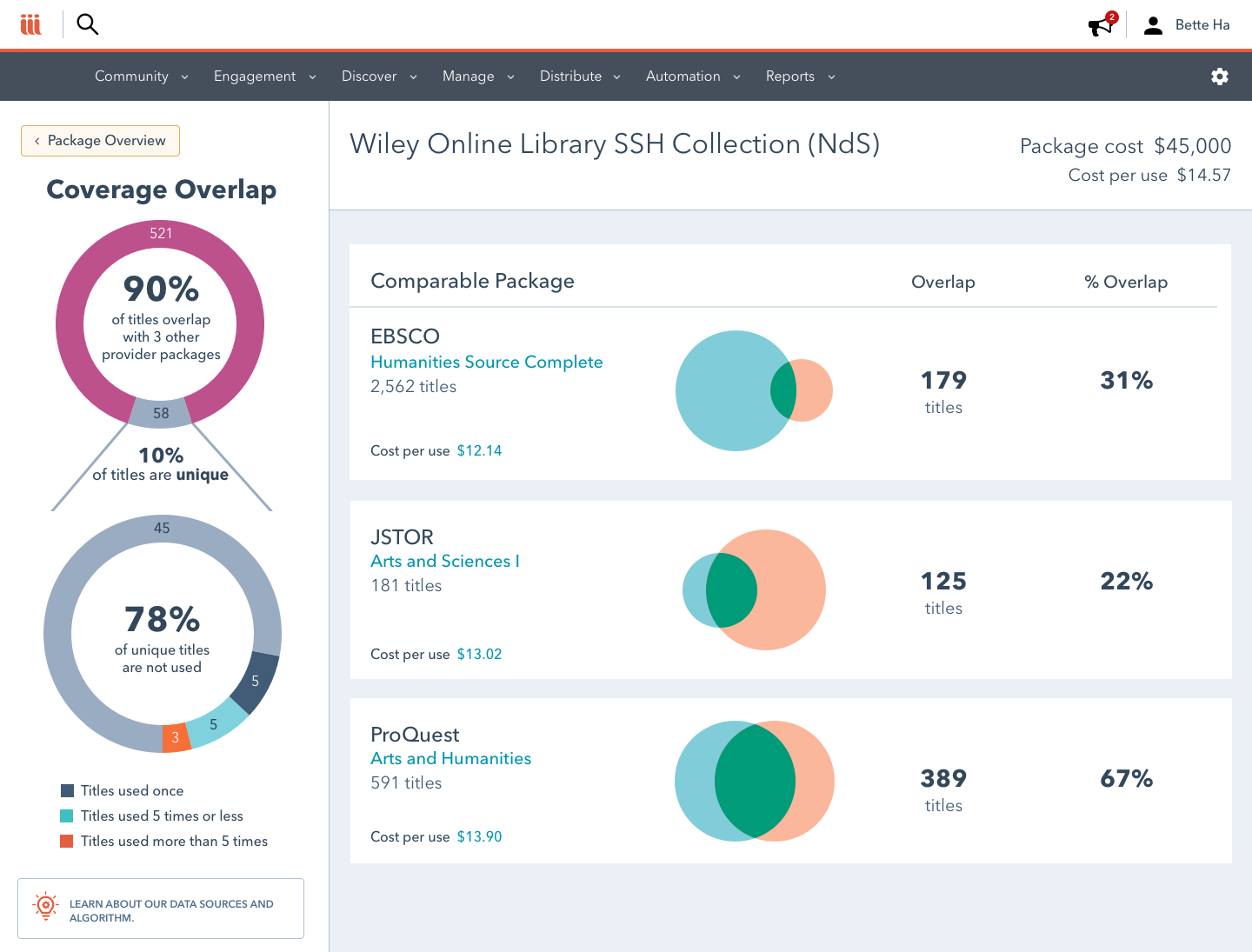
Task: Open the Engagement menu
Action: pyautogui.click(x=255, y=77)
